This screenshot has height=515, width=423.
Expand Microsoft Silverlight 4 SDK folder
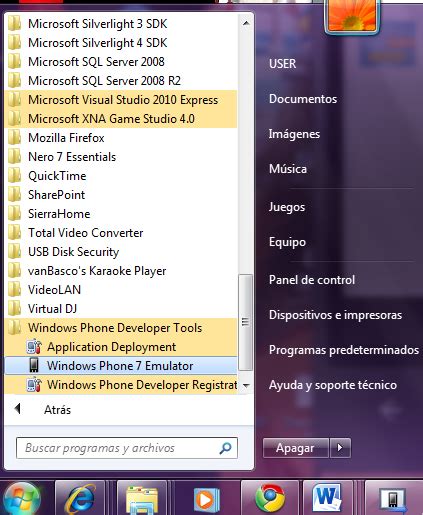click(121, 43)
